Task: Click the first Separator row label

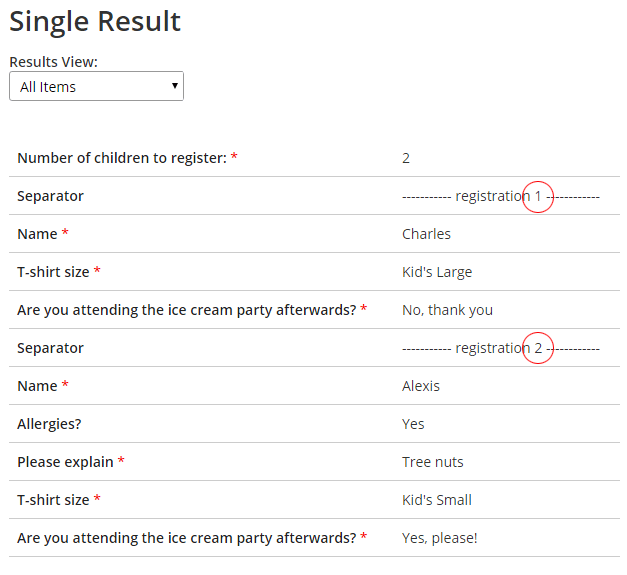Action: pos(50,196)
